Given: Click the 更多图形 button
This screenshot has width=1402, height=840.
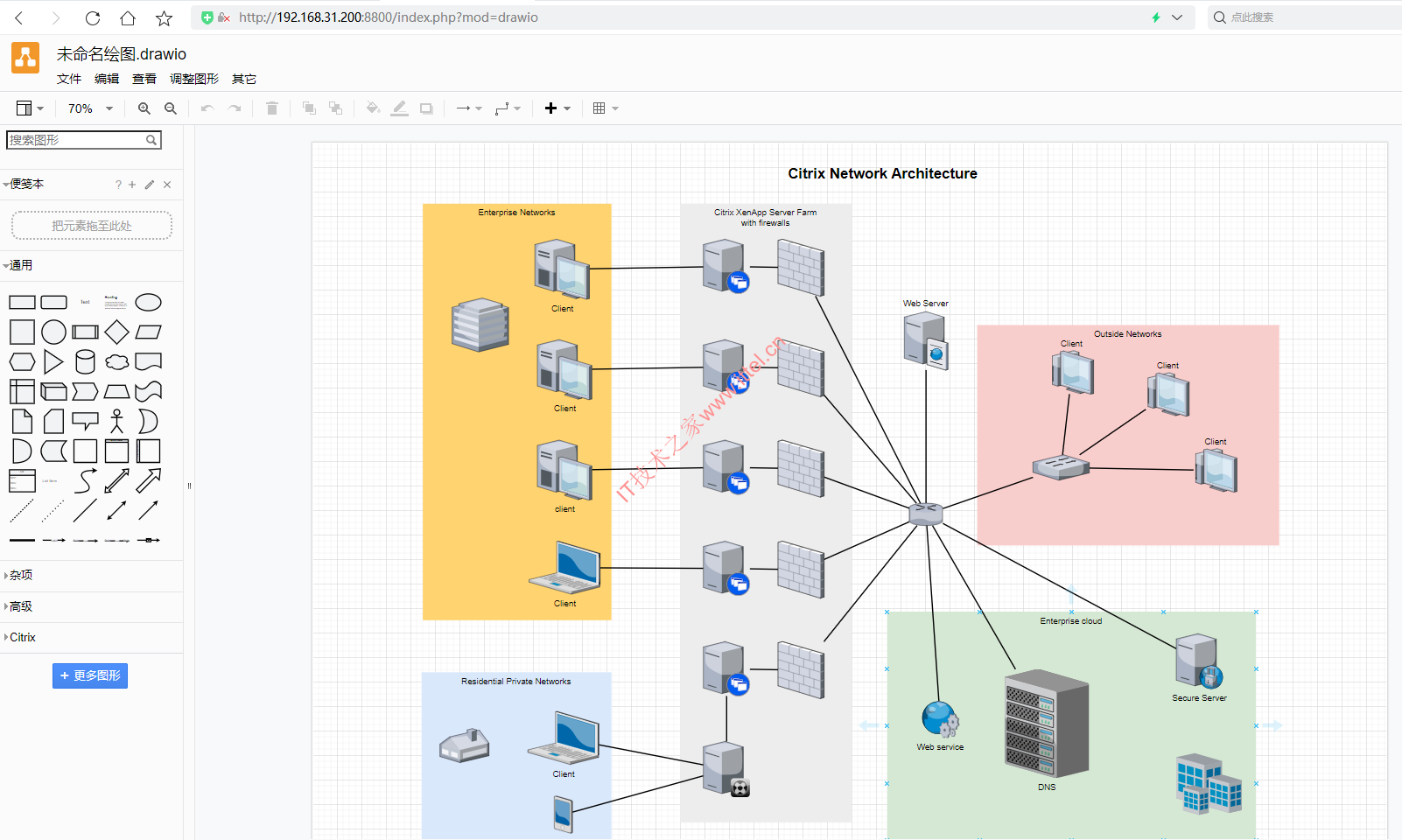Looking at the screenshot, I should [90, 675].
